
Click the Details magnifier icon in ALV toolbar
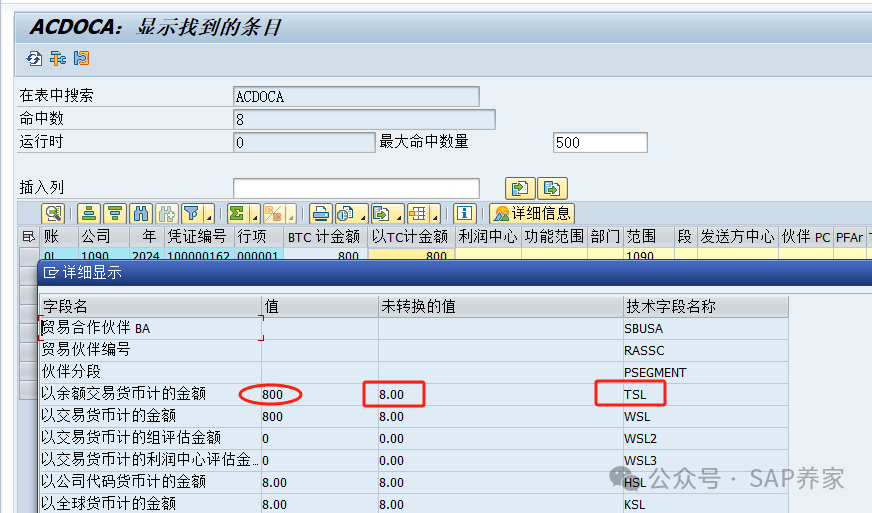click(53, 214)
